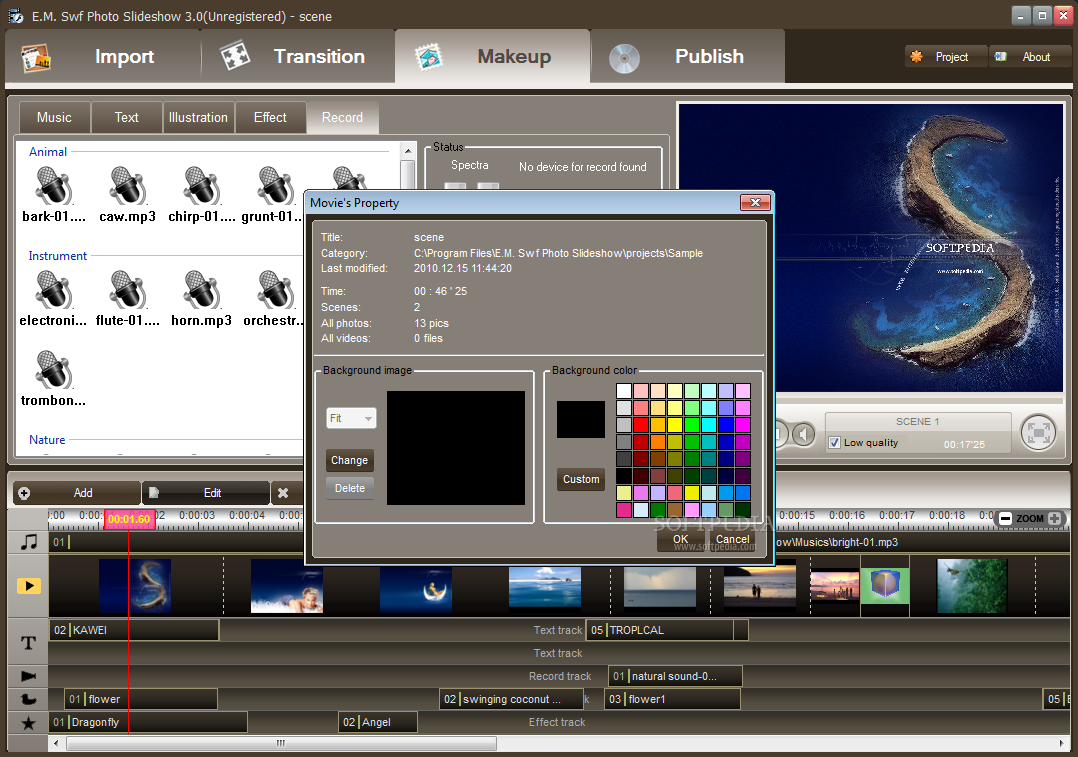Image resolution: width=1078 pixels, height=757 pixels.
Task: Click the timeline scrollbar right arrow
Action: [1062, 743]
